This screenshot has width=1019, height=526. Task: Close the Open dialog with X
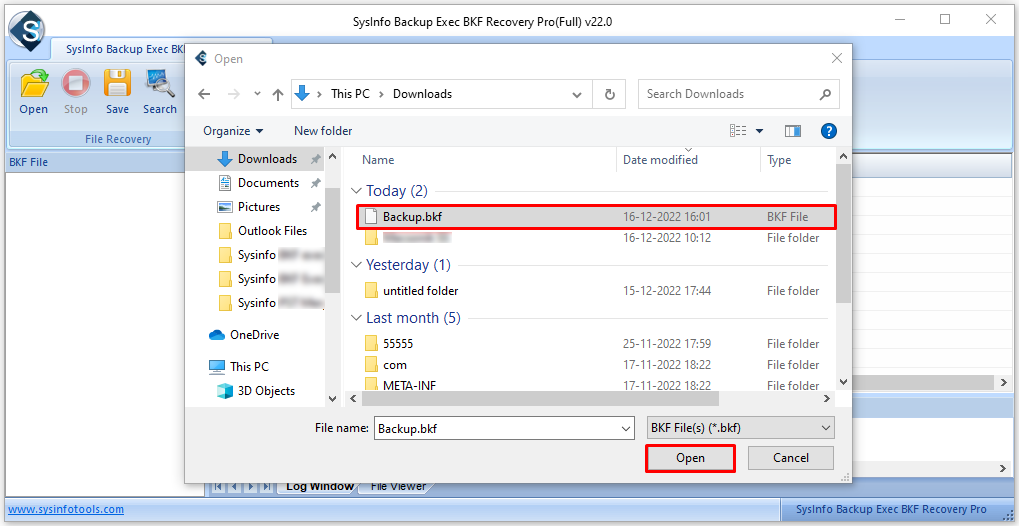point(837,59)
